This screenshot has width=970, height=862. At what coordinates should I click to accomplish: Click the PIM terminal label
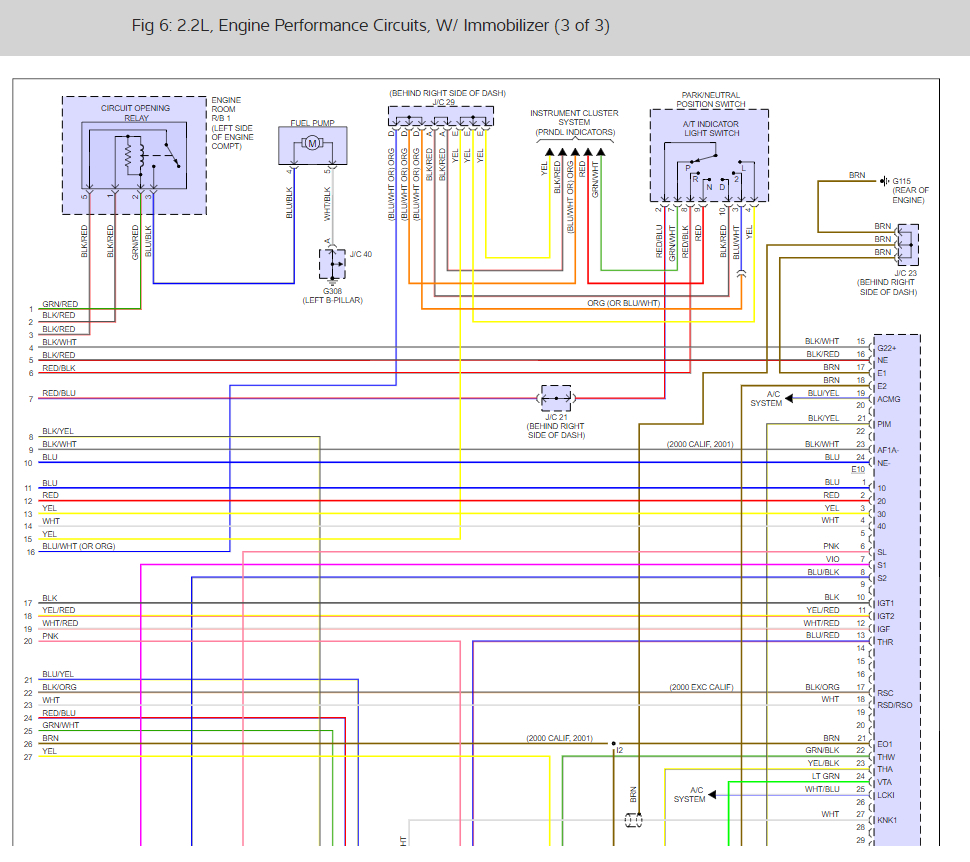[884, 425]
